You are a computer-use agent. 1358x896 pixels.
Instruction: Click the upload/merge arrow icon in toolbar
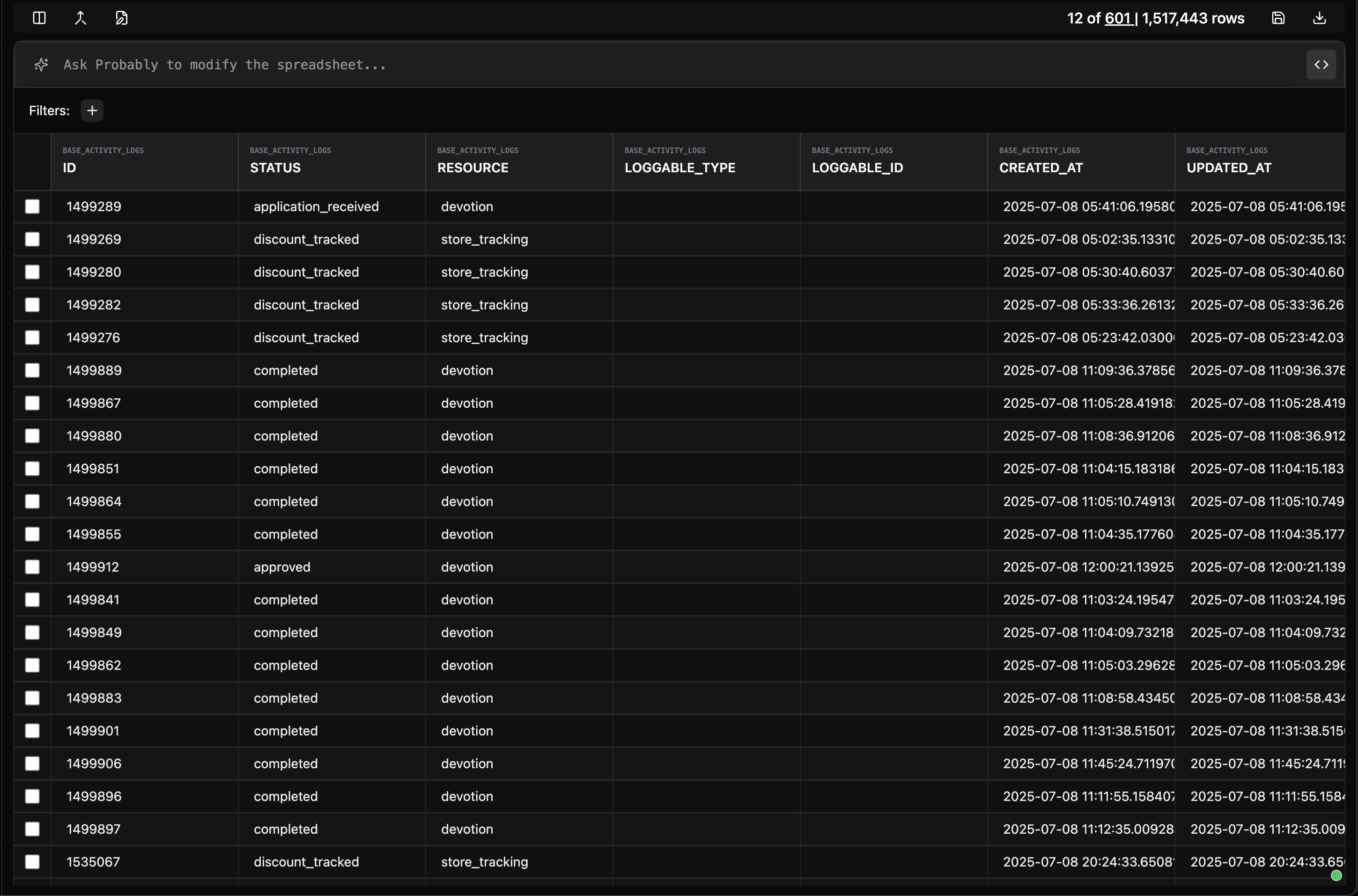point(80,18)
